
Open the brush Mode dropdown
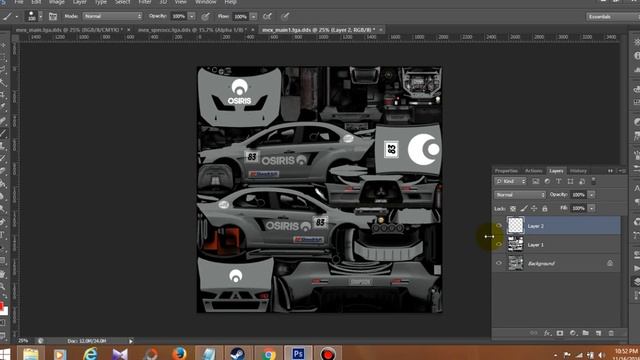tap(112, 16)
